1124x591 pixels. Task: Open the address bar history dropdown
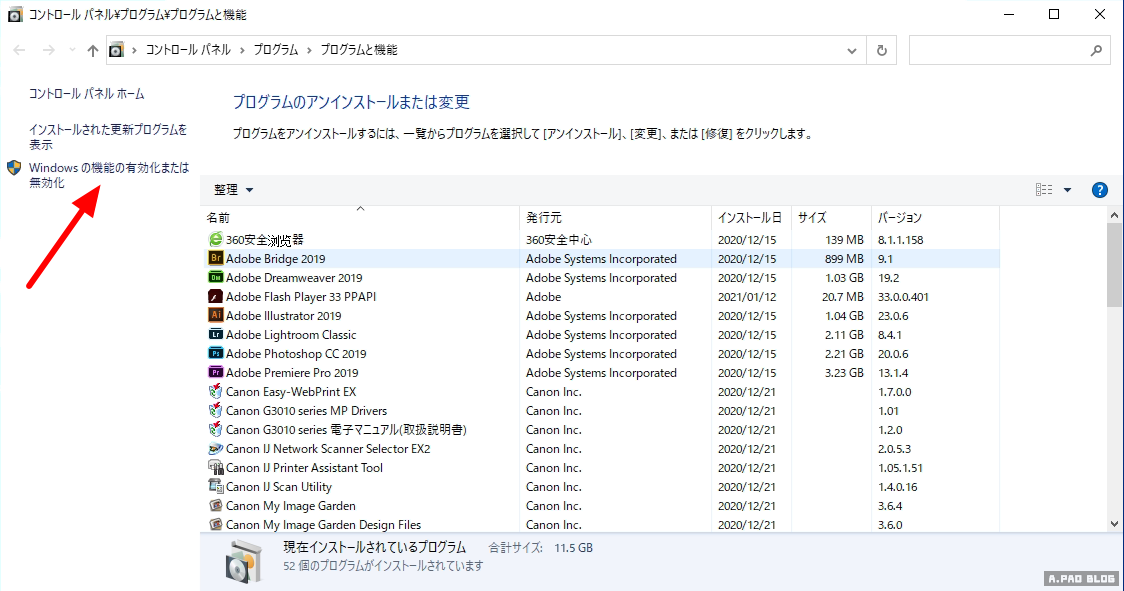852,50
